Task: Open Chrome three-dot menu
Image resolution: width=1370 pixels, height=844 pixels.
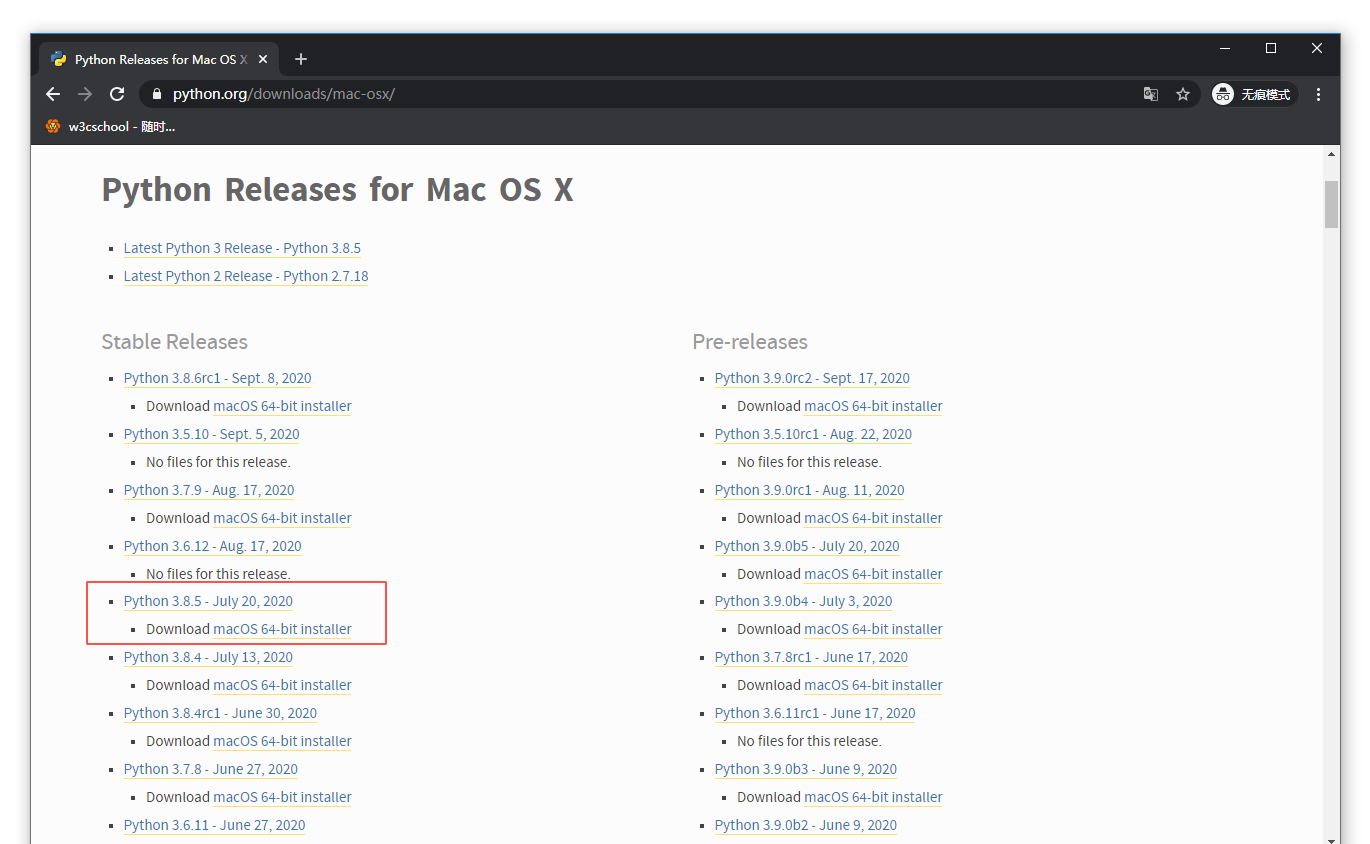Action: click(x=1318, y=94)
